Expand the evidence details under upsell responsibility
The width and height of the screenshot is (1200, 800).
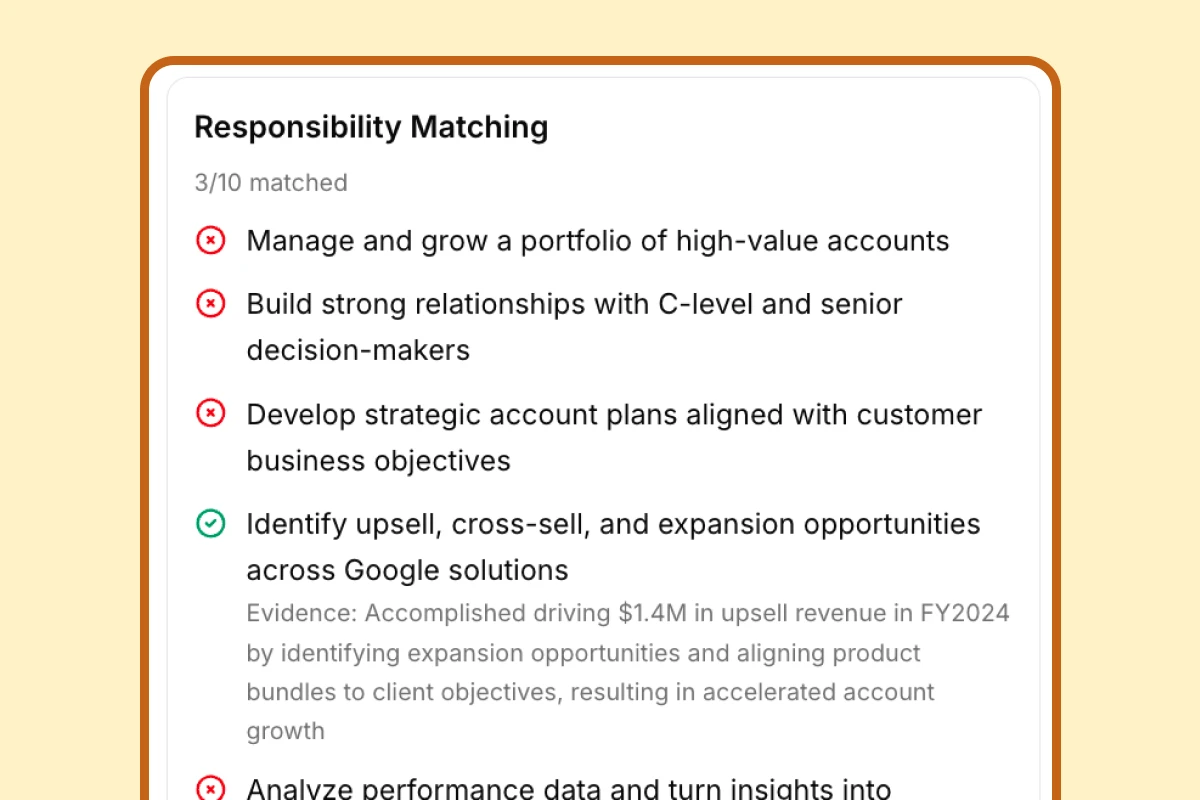coord(628,671)
